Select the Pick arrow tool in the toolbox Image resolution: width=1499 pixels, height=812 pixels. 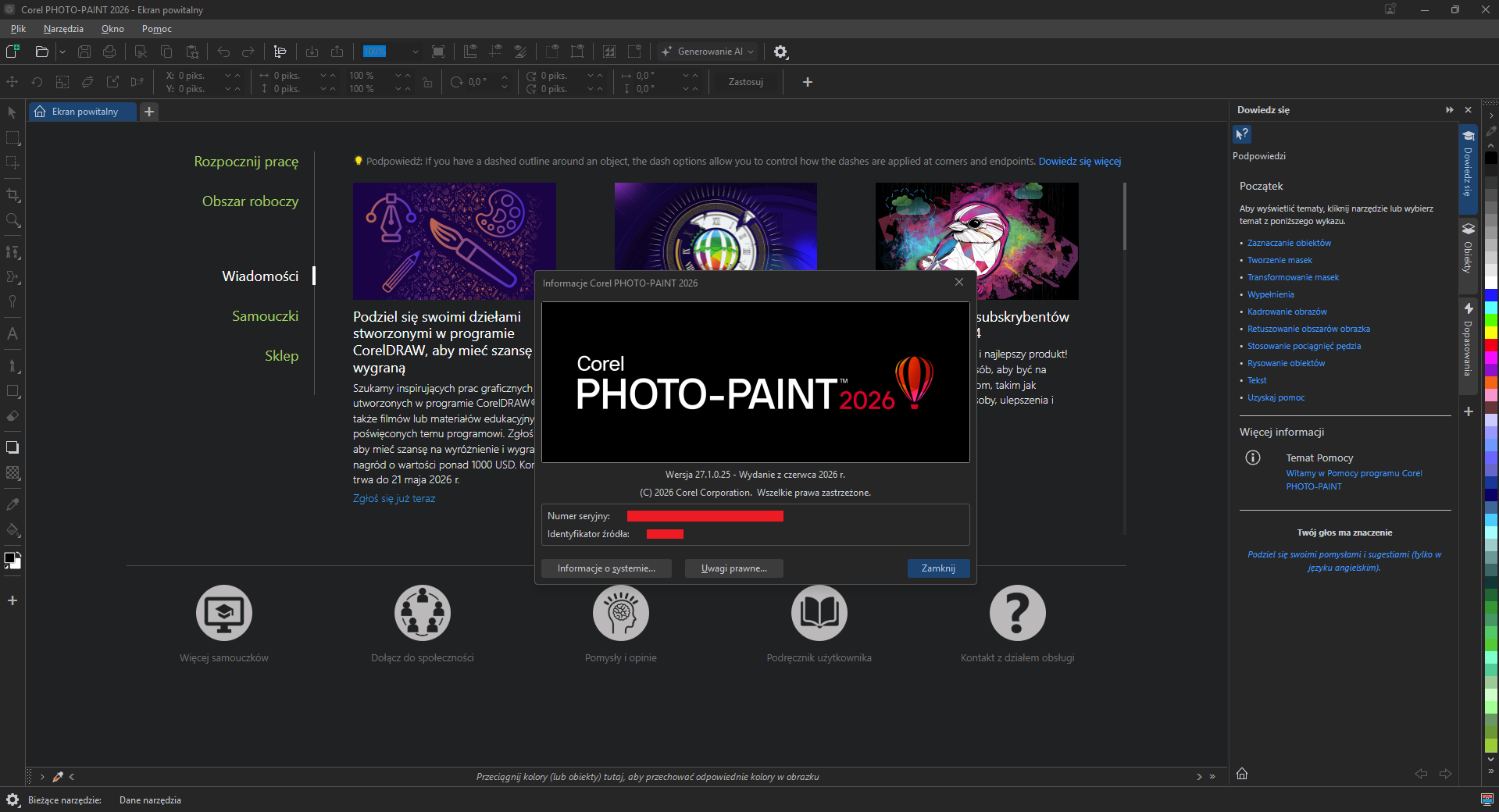point(12,112)
